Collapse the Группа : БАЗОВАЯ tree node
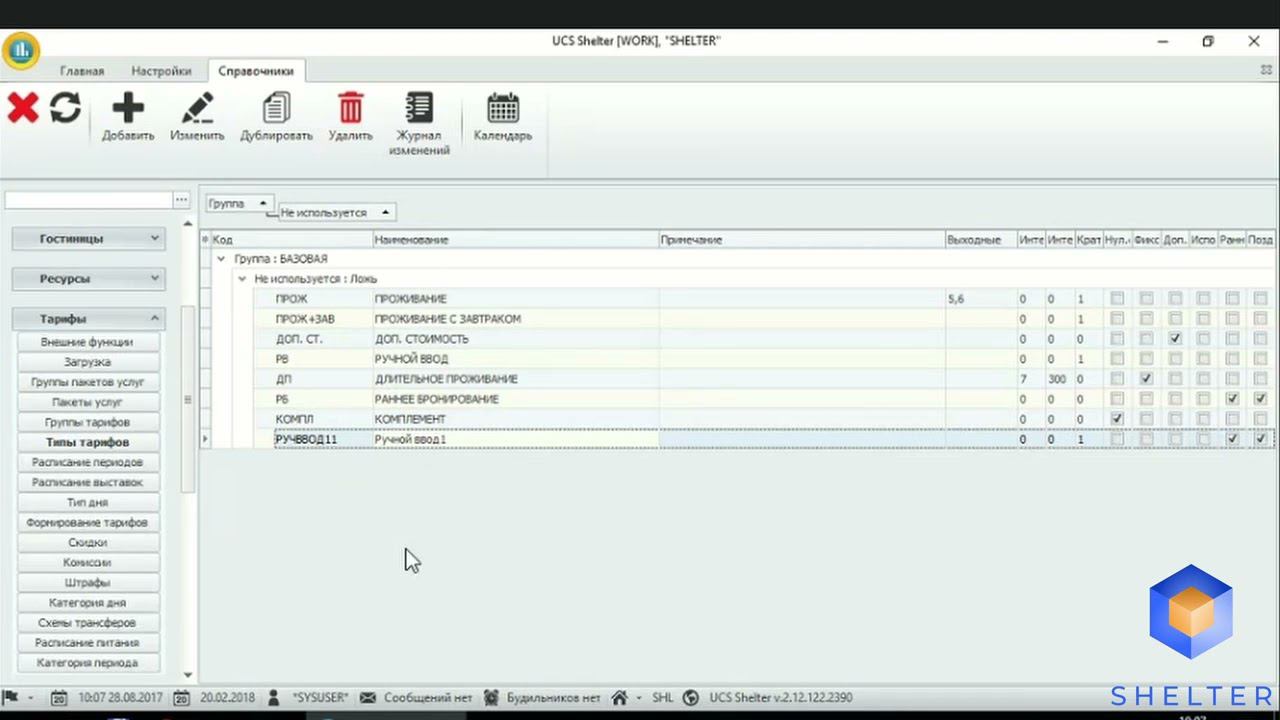The image size is (1280, 720). pos(221,259)
